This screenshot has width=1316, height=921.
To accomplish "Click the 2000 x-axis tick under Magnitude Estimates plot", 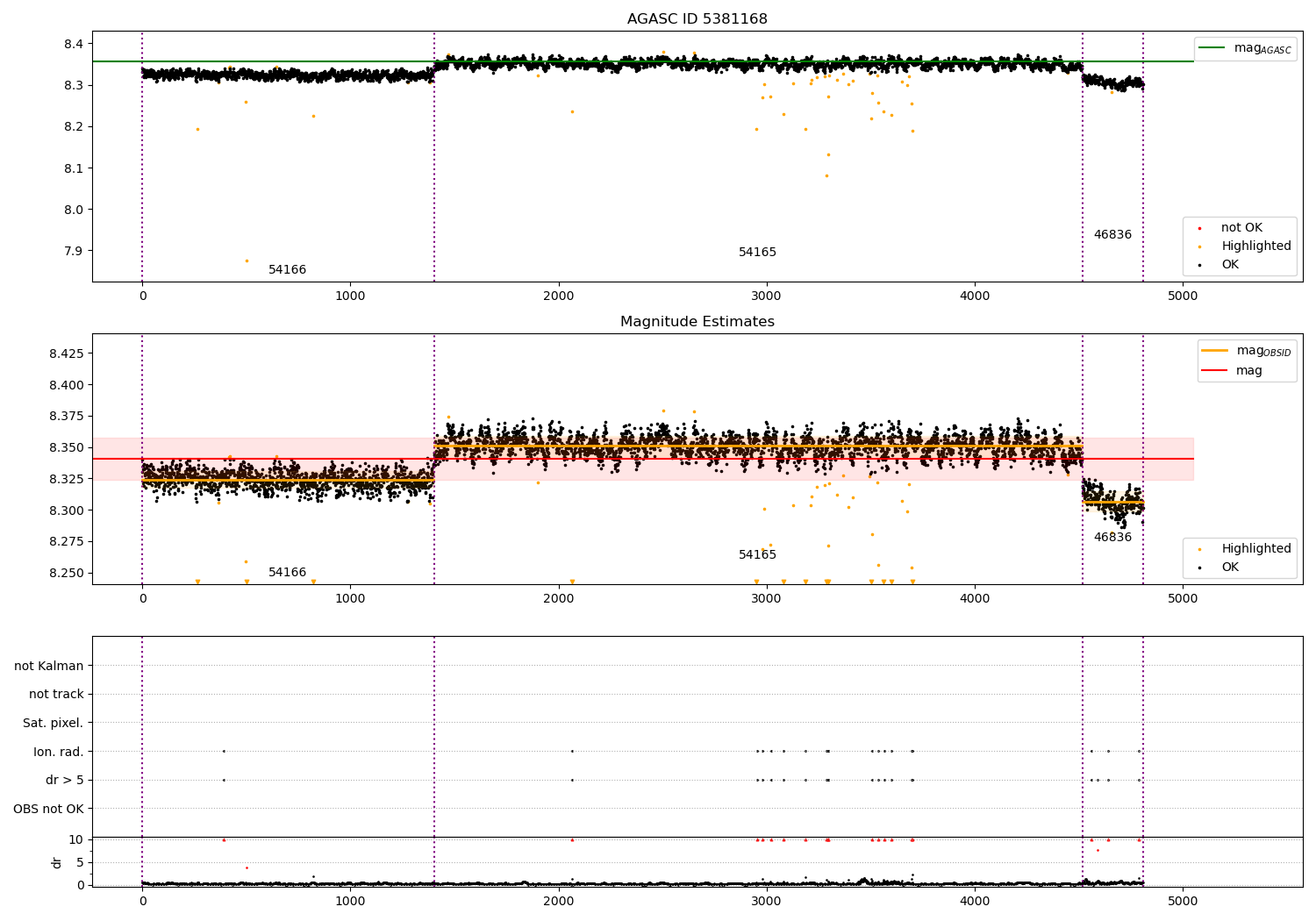I will click(x=558, y=598).
